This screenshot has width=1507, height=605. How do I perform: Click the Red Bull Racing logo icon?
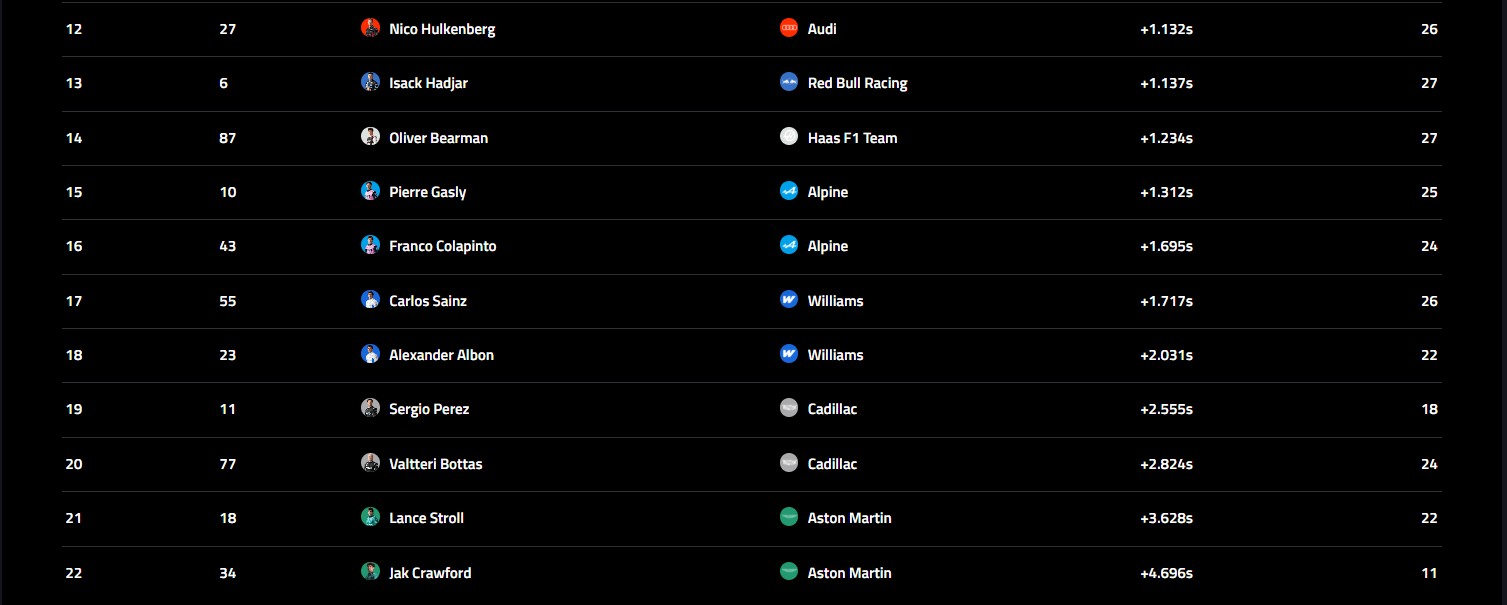point(789,83)
